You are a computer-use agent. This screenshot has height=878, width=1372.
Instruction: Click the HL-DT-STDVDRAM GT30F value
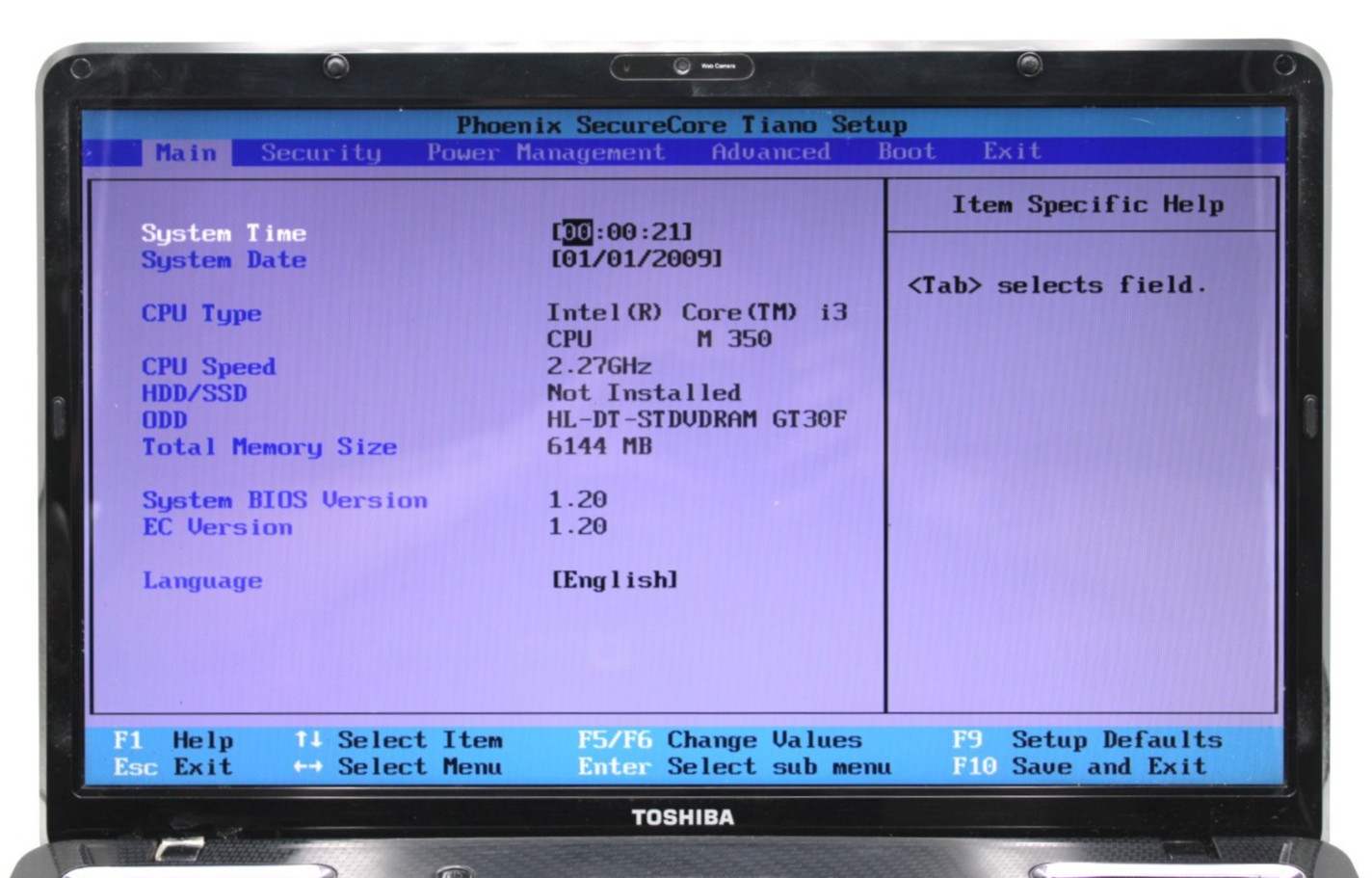pos(698,419)
